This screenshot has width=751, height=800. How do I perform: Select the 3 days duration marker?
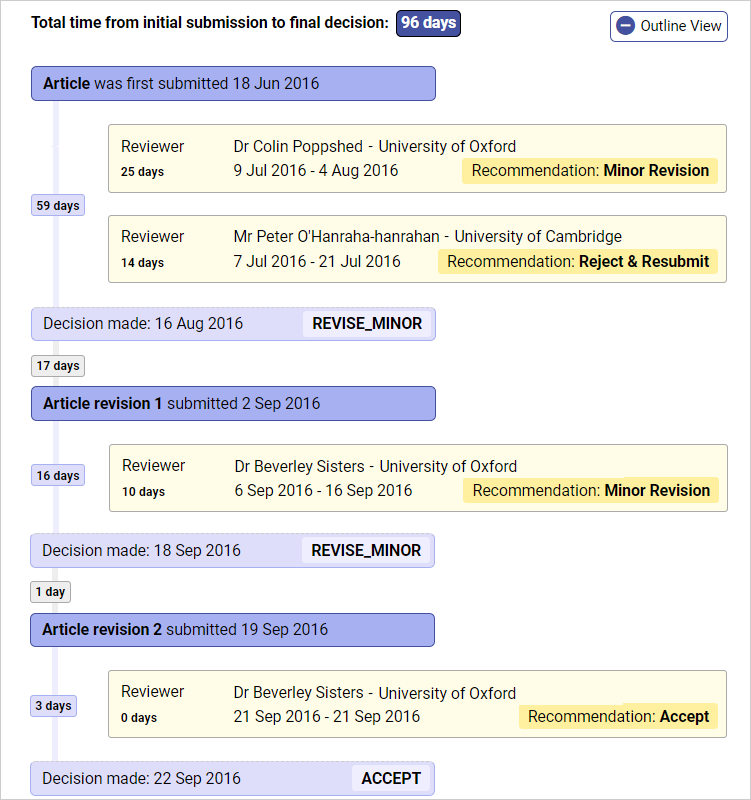(53, 706)
